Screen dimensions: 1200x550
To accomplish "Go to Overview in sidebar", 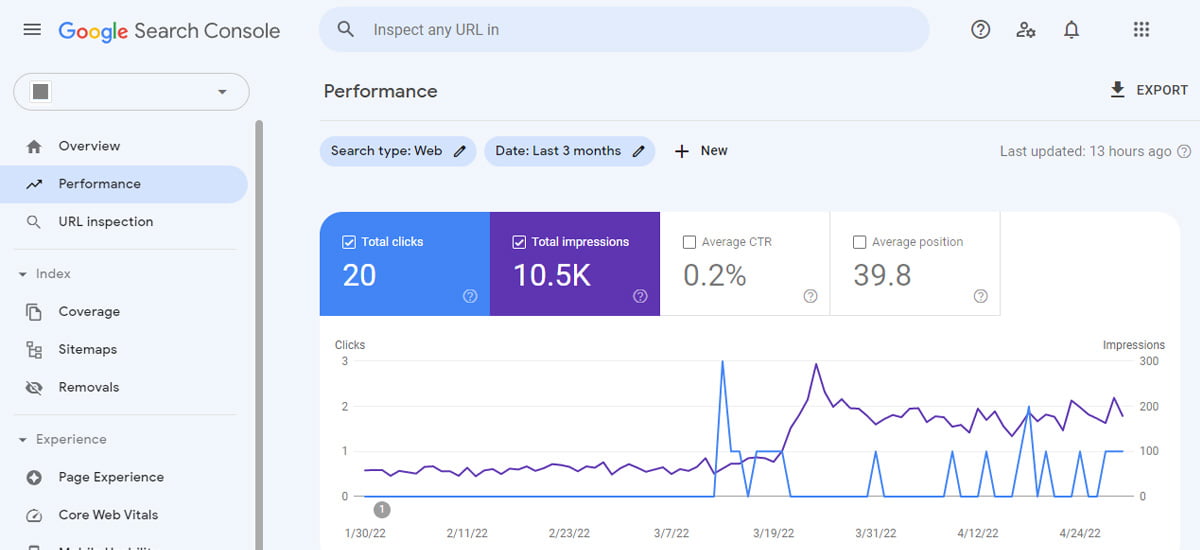I will [89, 146].
